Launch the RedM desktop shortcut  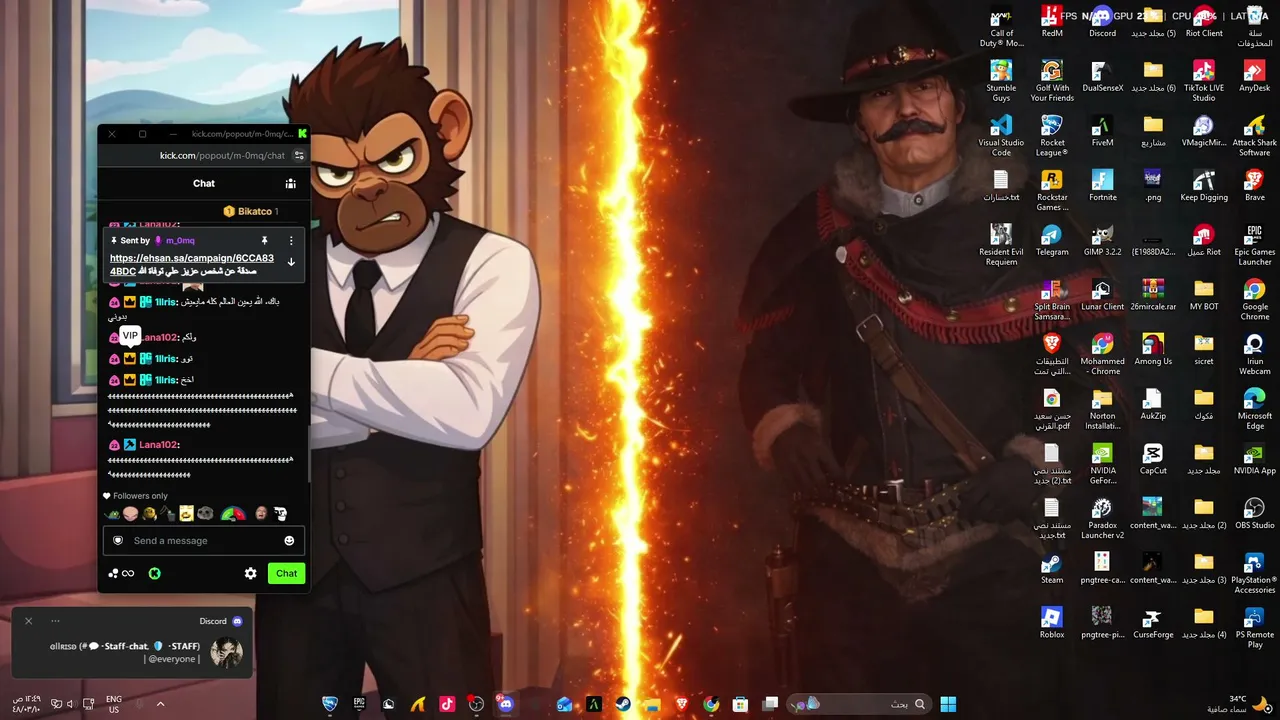pyautogui.click(x=1052, y=22)
